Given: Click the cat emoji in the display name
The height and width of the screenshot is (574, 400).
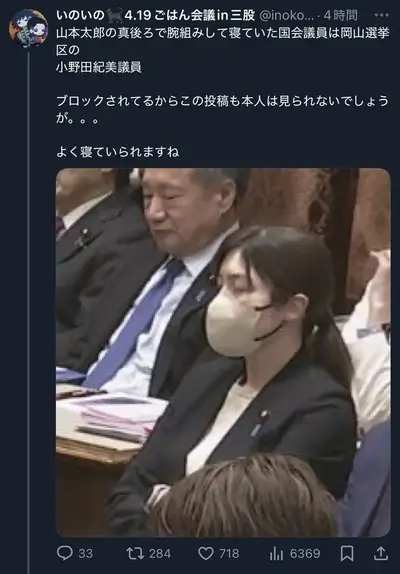Looking at the screenshot, I should (x=115, y=15).
